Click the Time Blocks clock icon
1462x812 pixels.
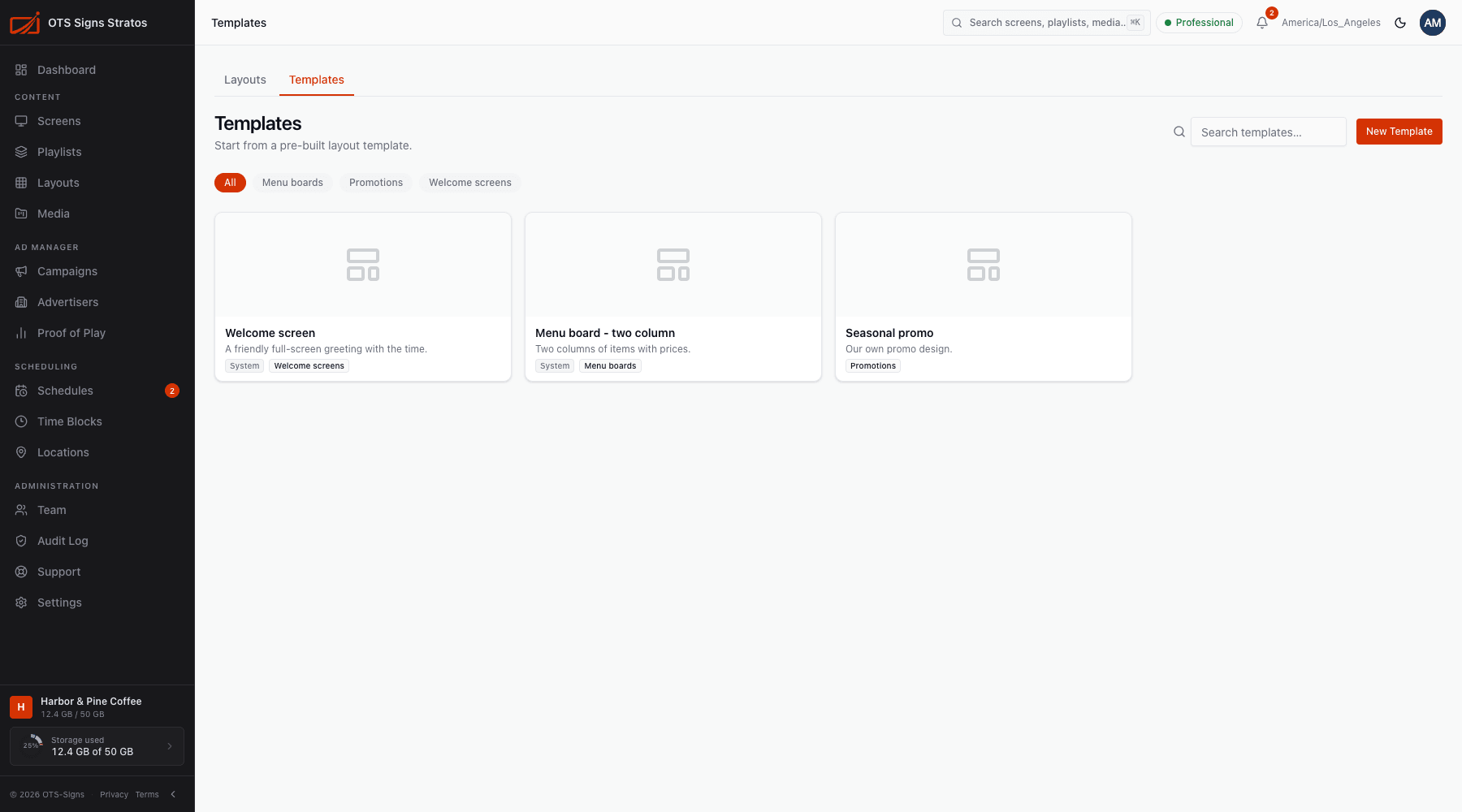[21, 421]
